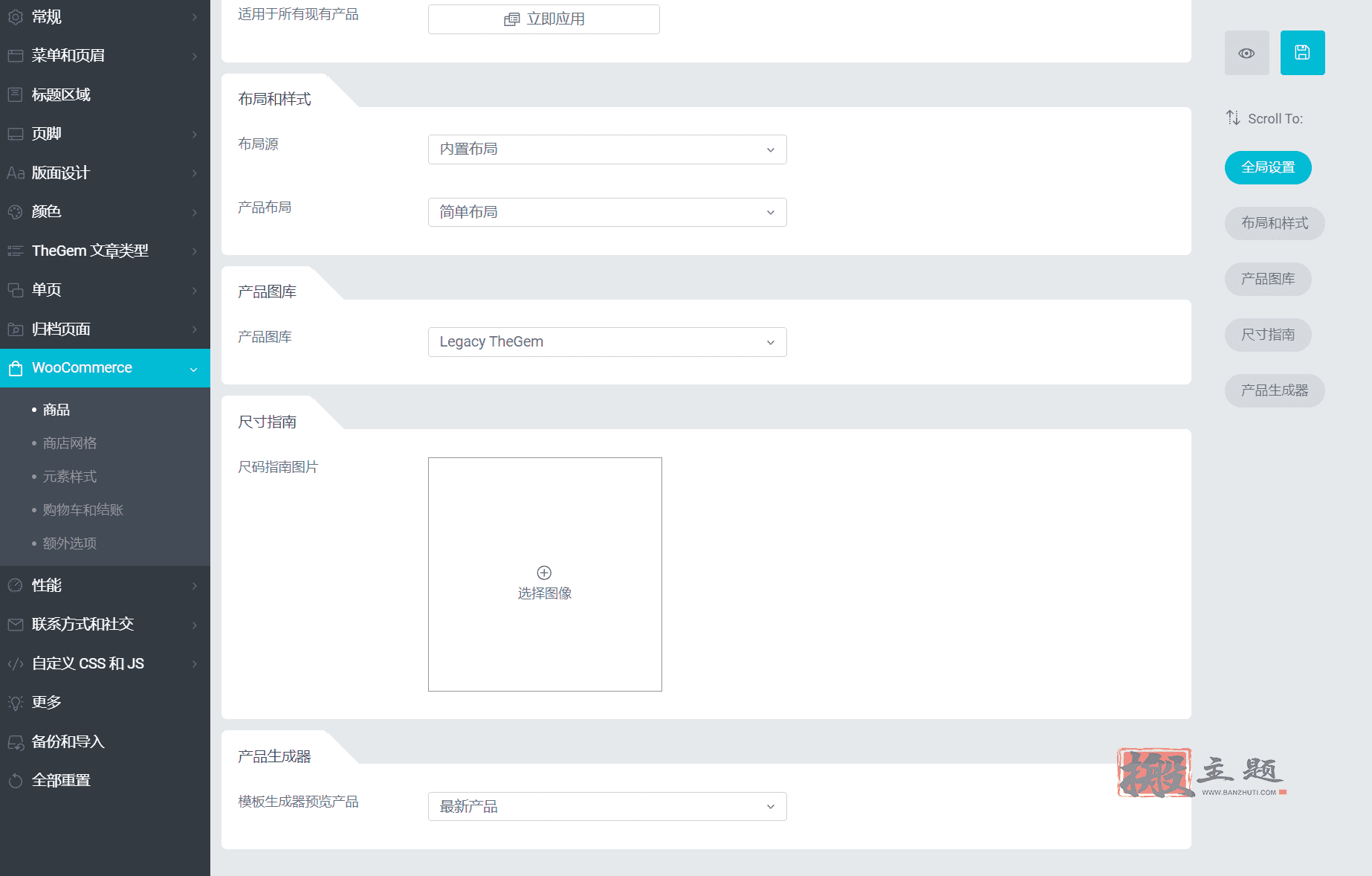Click the 联系方式和社交 envelope icon
The height and width of the screenshot is (876, 1372).
pos(16,625)
